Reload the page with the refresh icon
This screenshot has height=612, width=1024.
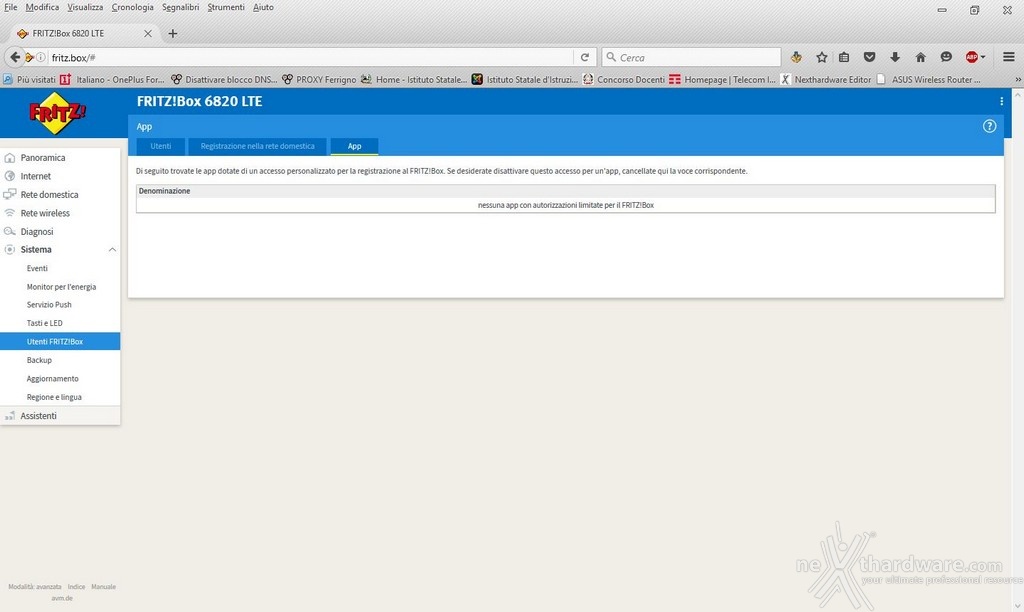pyautogui.click(x=584, y=57)
